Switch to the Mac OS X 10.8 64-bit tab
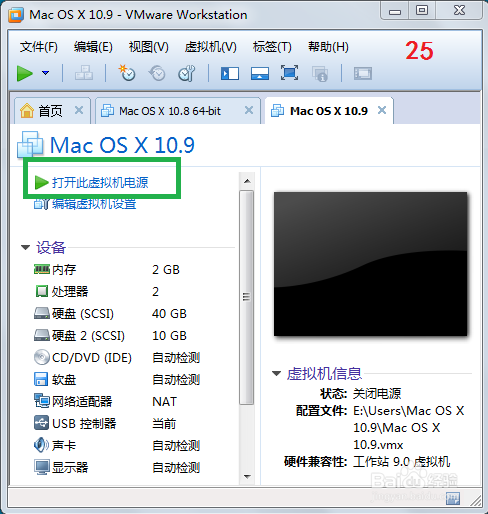The image size is (488, 514). tap(170, 111)
